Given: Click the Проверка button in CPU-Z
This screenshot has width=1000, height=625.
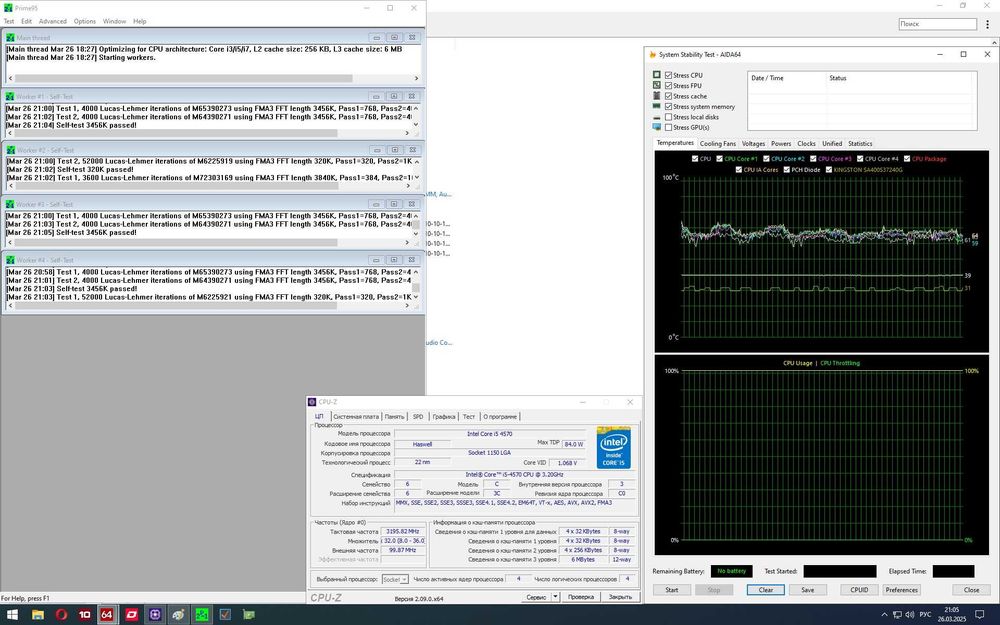Looking at the screenshot, I should point(581,597).
